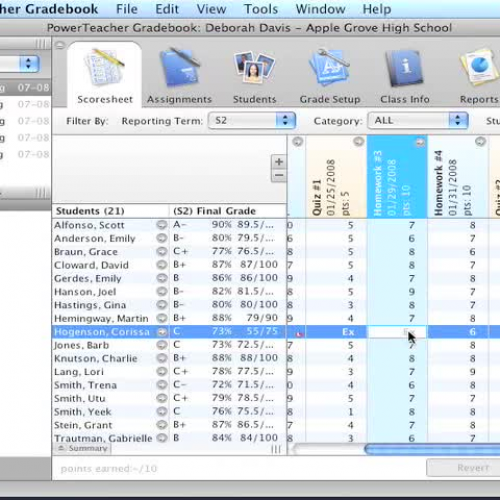Select the Homework #4 assignment column header
The width and height of the screenshot is (500, 500).
click(x=458, y=177)
